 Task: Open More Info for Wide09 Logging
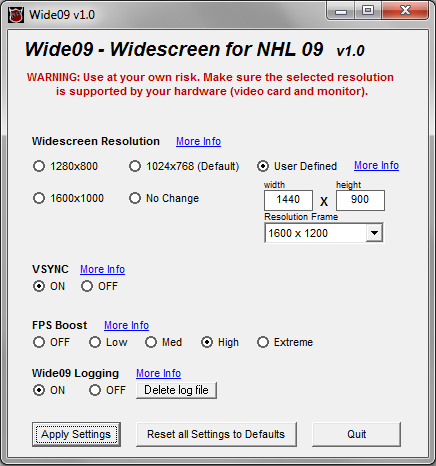[x=158, y=373]
